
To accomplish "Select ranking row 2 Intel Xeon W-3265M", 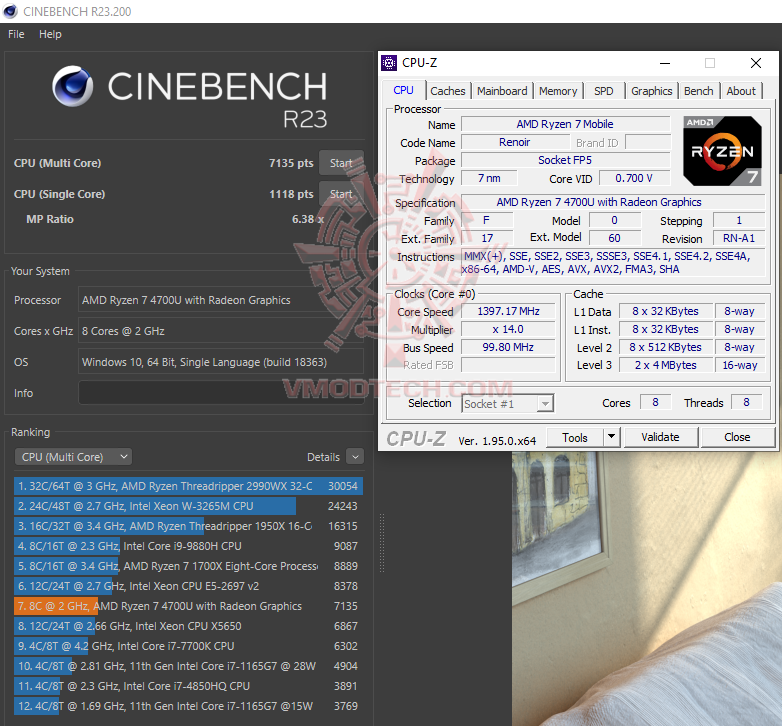I will pos(188,506).
